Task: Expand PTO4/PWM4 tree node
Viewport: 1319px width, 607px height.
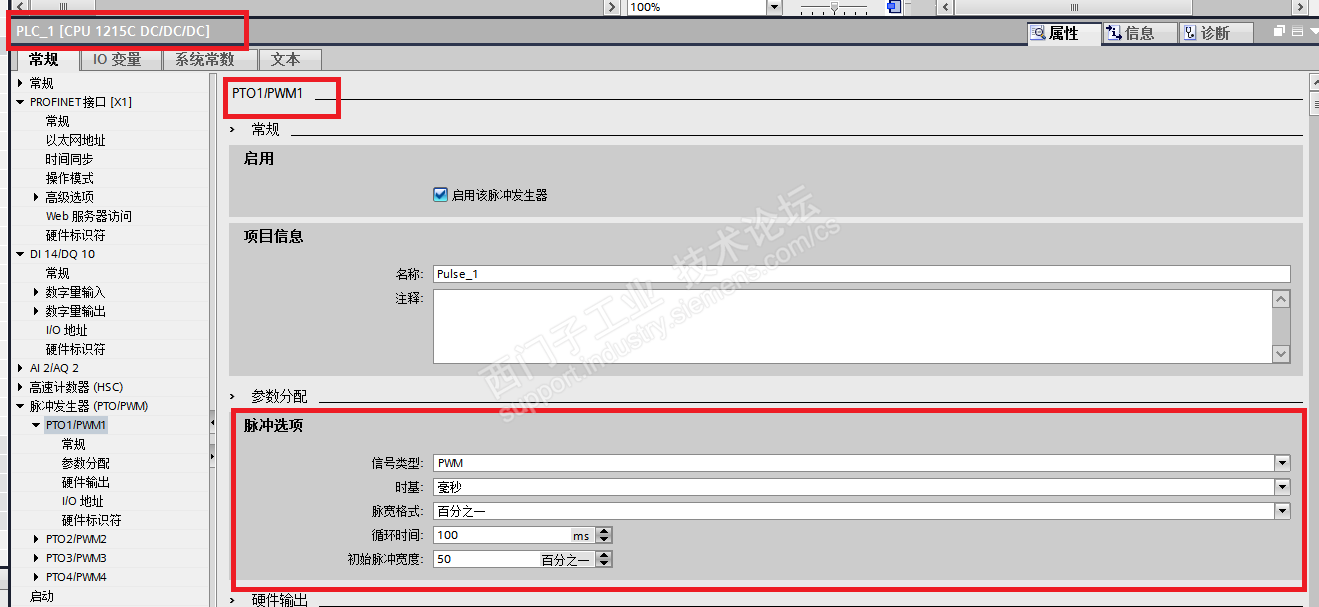Action: [x=37, y=577]
